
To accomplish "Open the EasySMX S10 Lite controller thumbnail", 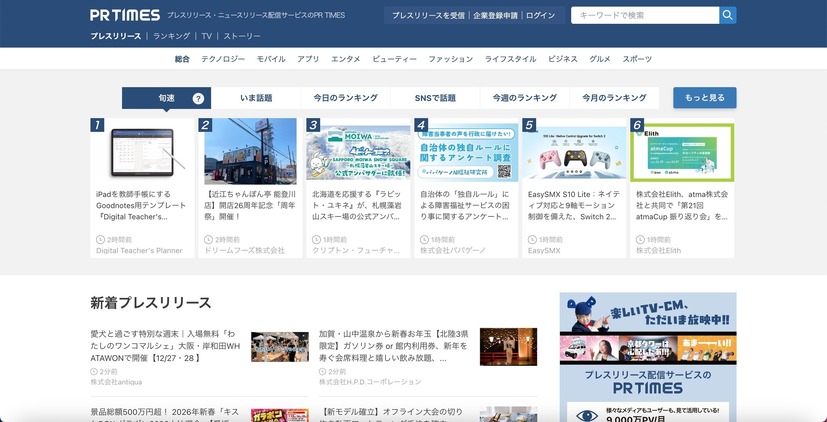I will (574, 151).
